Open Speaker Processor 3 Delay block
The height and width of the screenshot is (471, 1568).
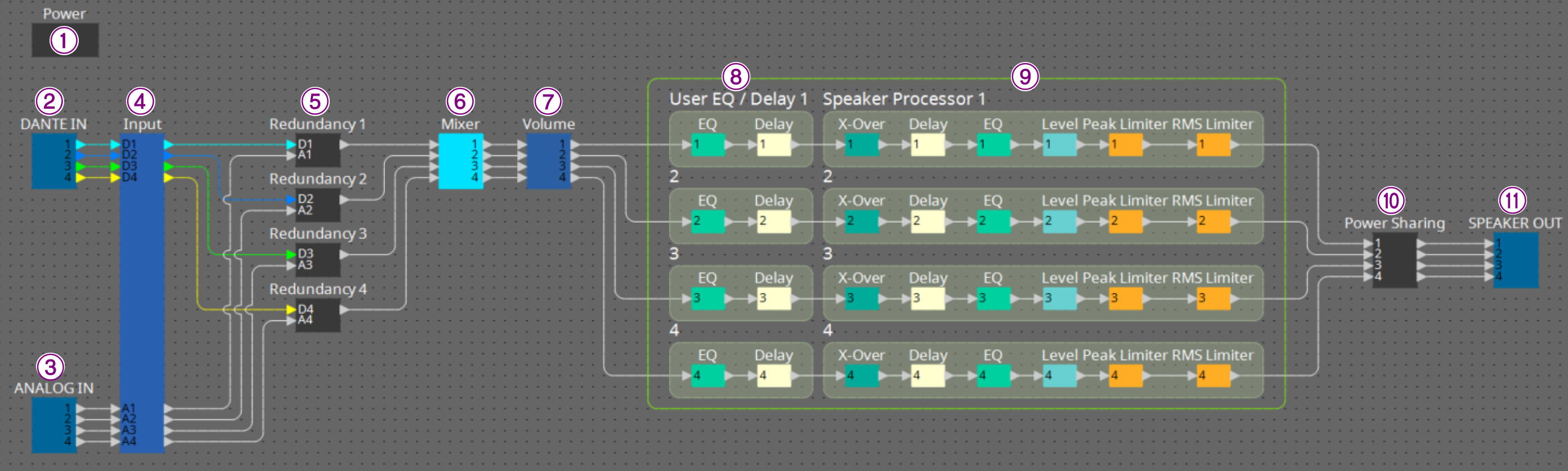(x=928, y=299)
